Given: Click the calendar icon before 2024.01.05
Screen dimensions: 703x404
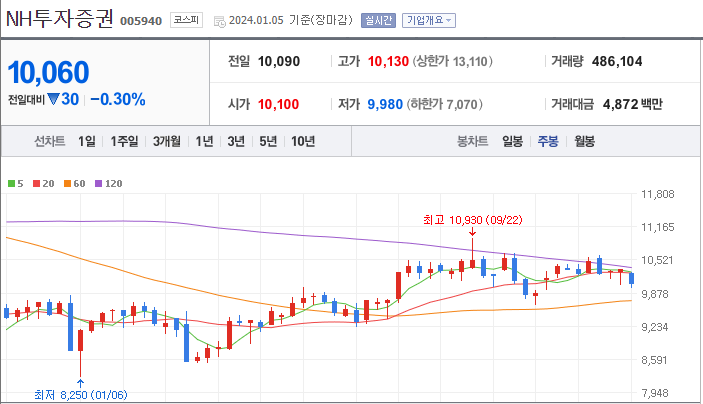Looking at the screenshot, I should (220, 21).
